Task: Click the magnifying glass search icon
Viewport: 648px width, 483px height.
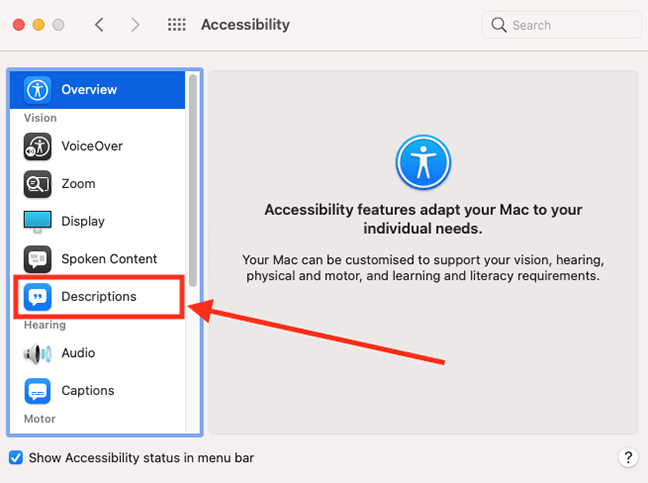Action: pyautogui.click(x=499, y=25)
